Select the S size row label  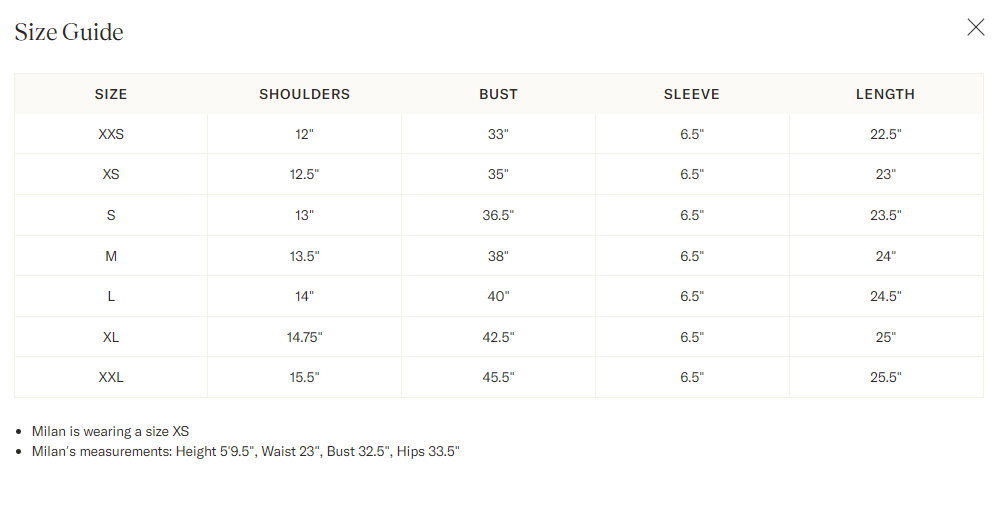coord(111,215)
